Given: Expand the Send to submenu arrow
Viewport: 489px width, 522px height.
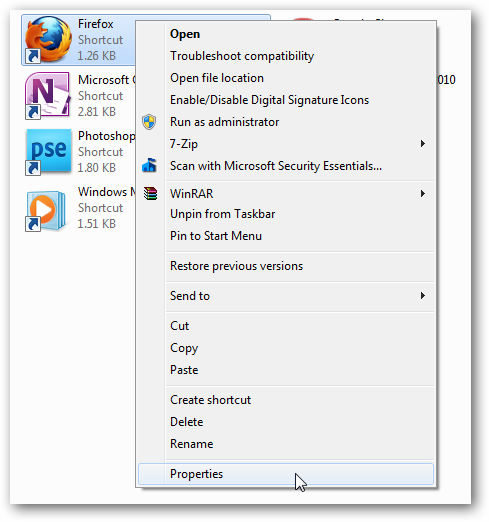Looking at the screenshot, I should point(423,296).
